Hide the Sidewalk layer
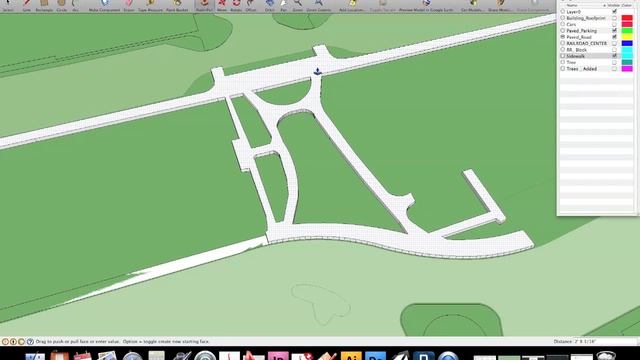The width and height of the screenshot is (640, 360). 614,56
